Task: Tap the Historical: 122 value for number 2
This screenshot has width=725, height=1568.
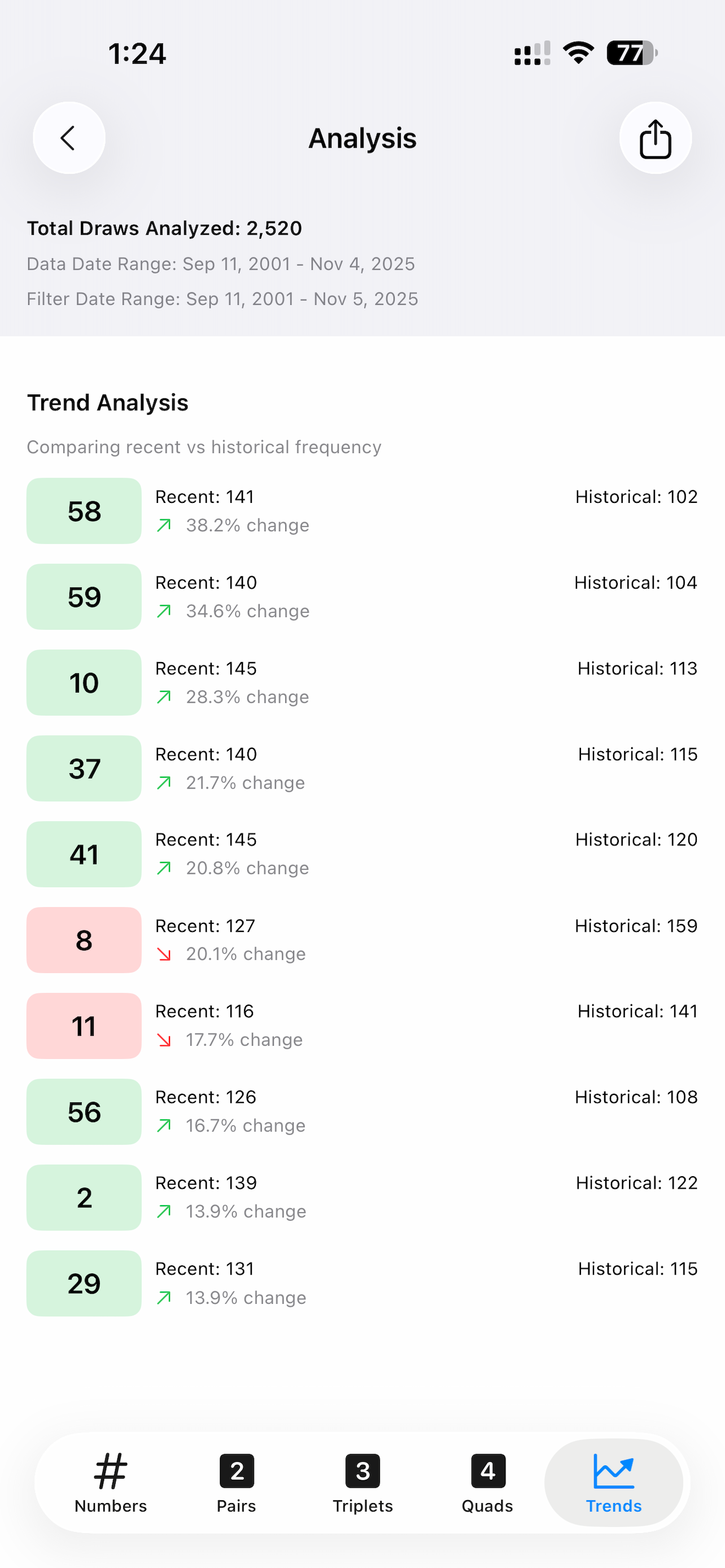Action: tap(637, 1182)
